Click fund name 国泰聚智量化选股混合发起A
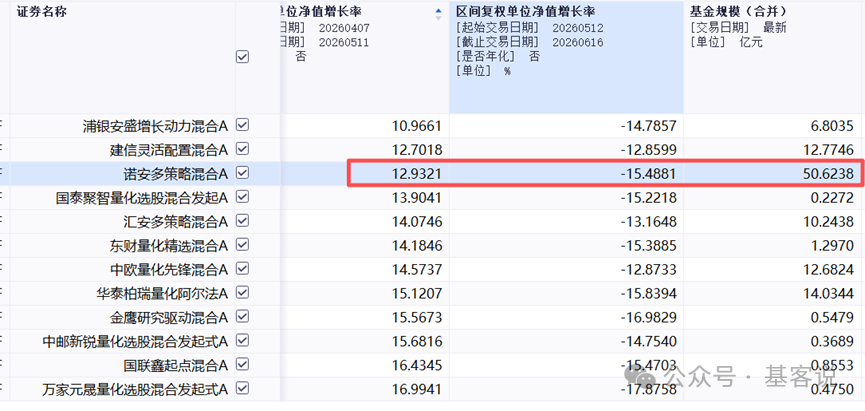 (x=142, y=198)
